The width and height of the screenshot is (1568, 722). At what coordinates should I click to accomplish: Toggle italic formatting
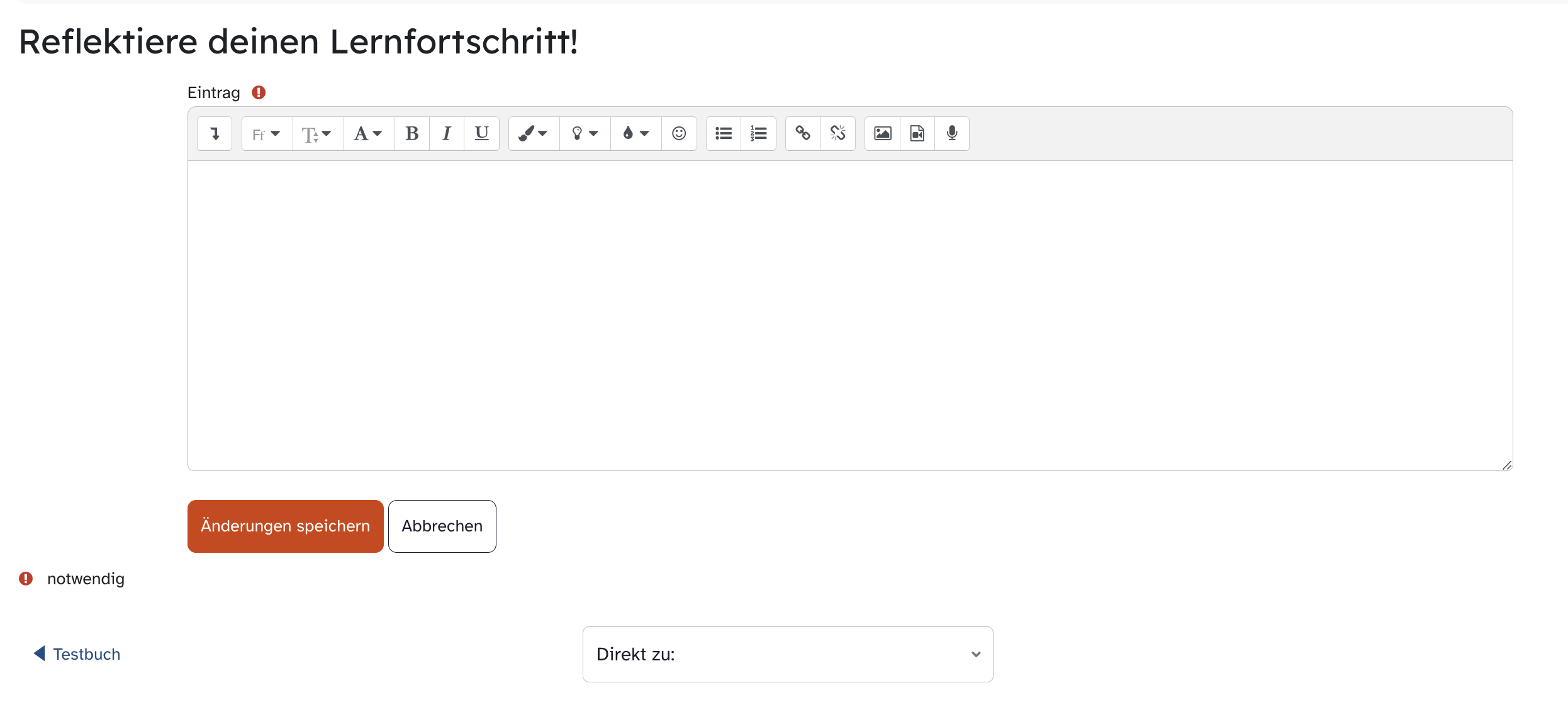pos(447,133)
